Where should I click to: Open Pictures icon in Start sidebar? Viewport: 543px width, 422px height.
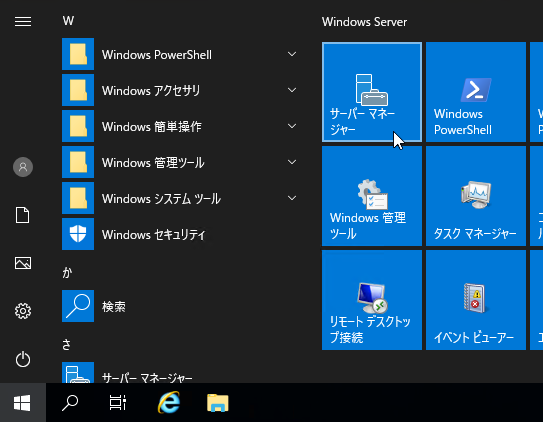[23, 263]
